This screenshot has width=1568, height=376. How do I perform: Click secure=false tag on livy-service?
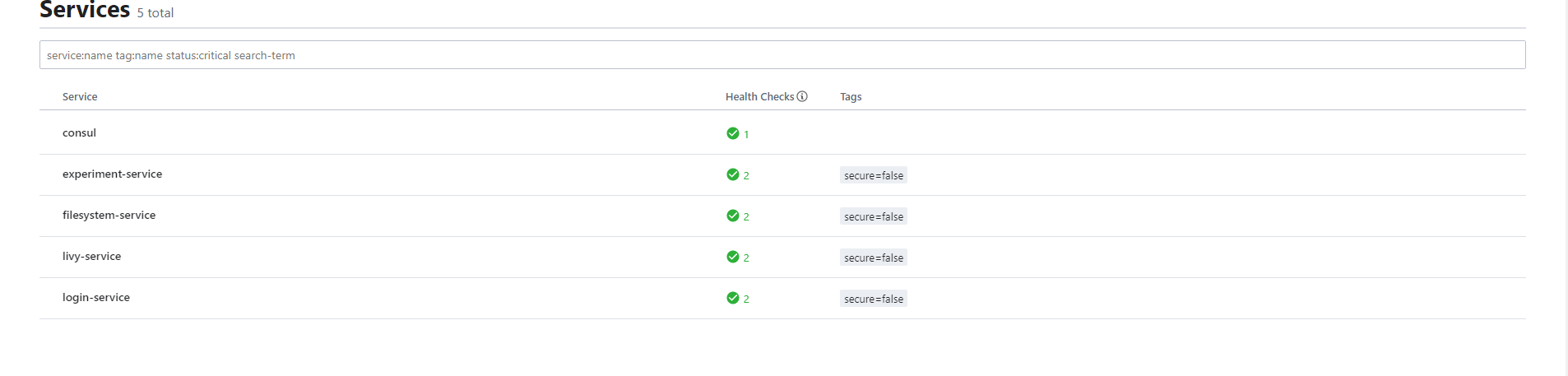[x=873, y=258]
